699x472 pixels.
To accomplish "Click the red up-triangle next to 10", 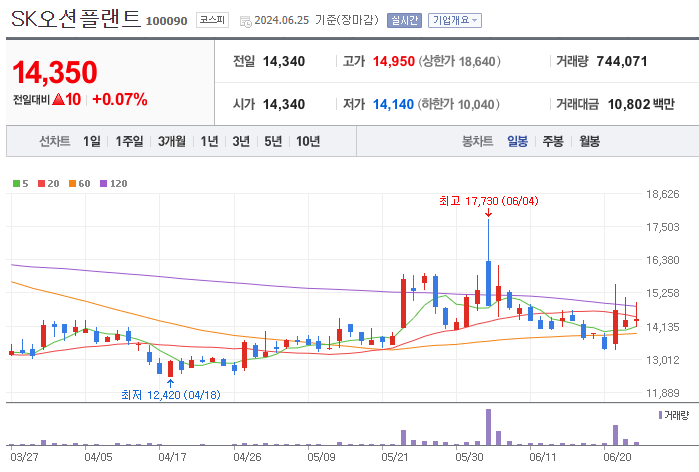I will coord(59,99).
